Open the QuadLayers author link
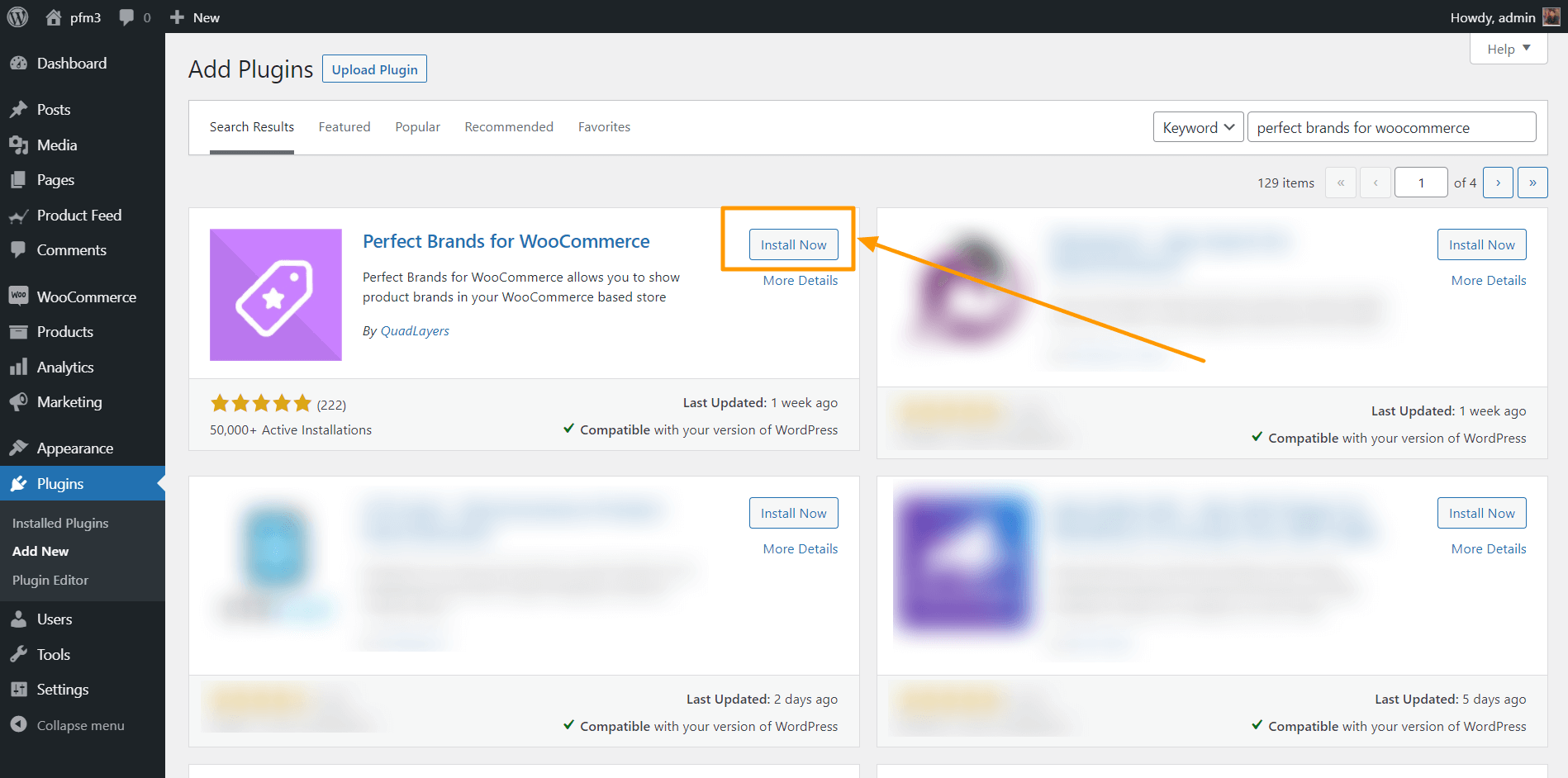 coord(415,331)
